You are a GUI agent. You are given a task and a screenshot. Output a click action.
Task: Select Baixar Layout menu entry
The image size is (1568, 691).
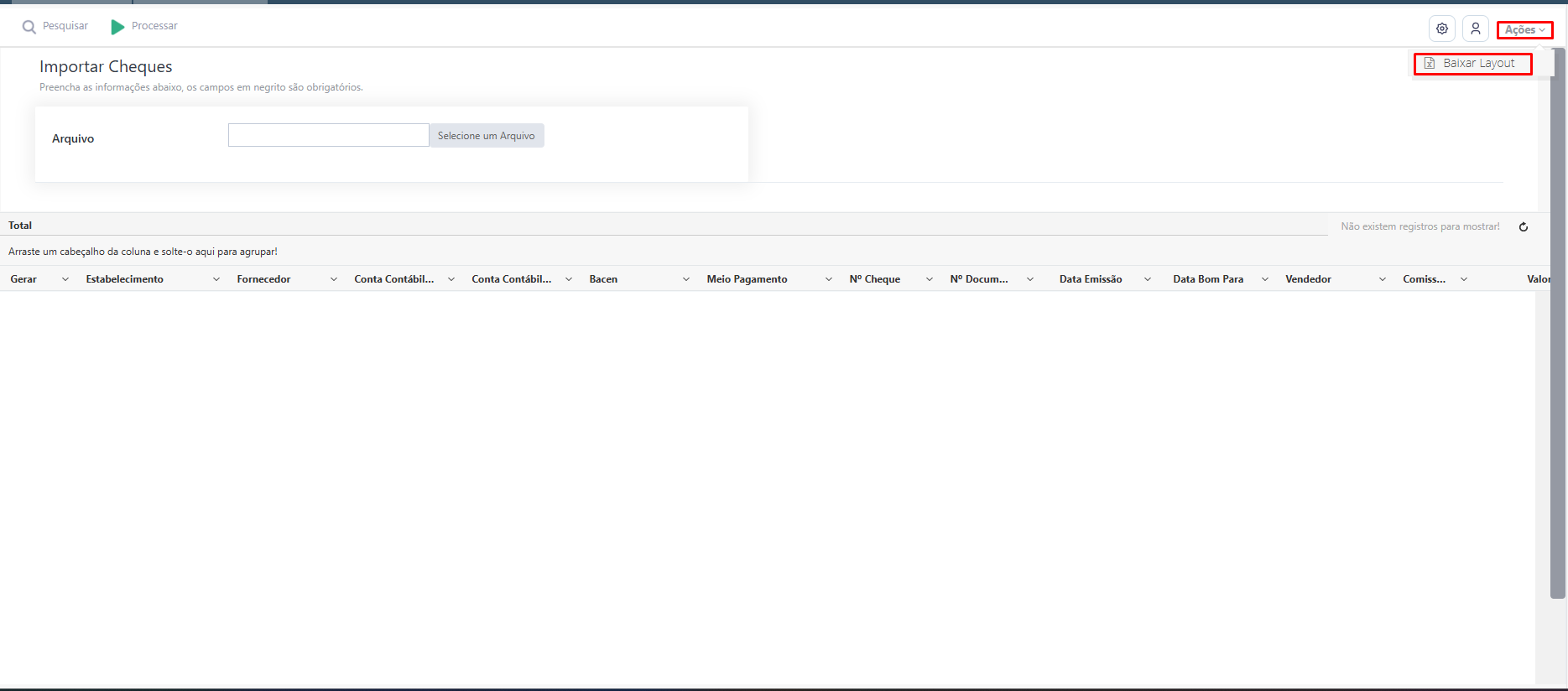tap(1472, 64)
